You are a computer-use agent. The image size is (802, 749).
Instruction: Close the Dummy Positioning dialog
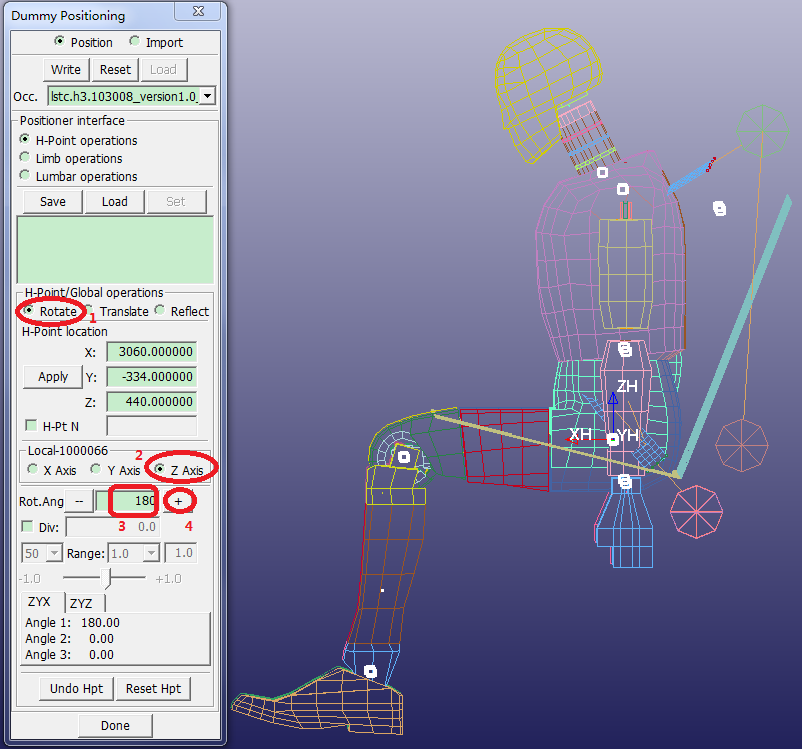point(211,15)
